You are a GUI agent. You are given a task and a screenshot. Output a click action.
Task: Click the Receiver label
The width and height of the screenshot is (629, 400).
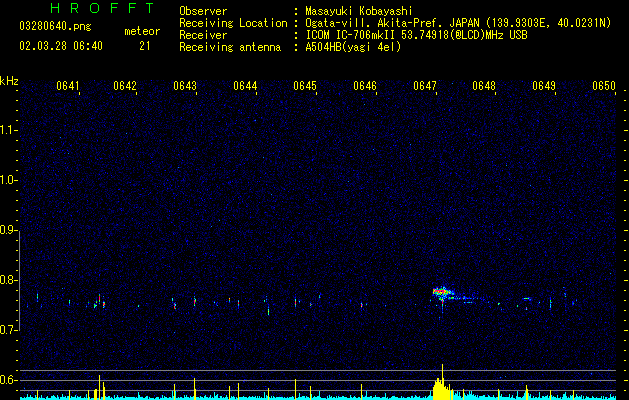pos(203,35)
